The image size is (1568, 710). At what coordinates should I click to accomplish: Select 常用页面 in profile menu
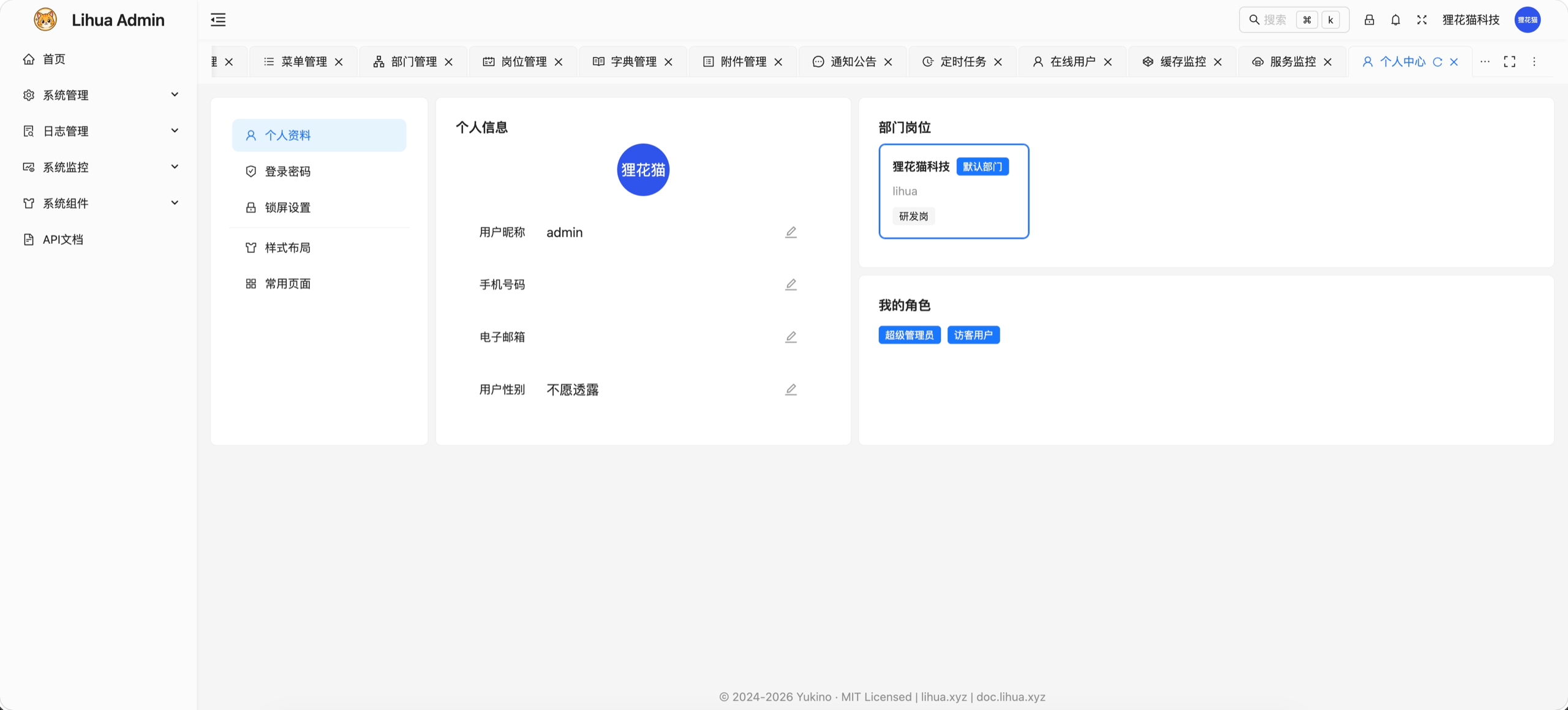pos(319,284)
